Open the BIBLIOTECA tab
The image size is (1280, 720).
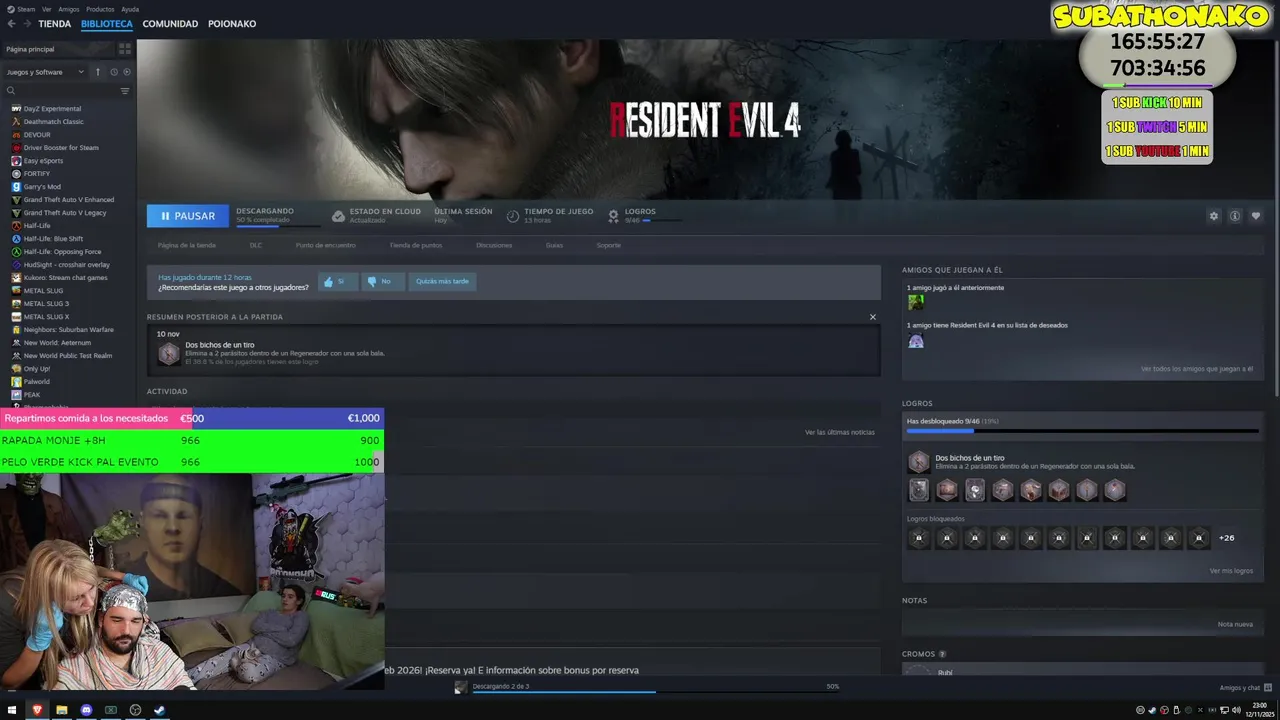click(106, 24)
